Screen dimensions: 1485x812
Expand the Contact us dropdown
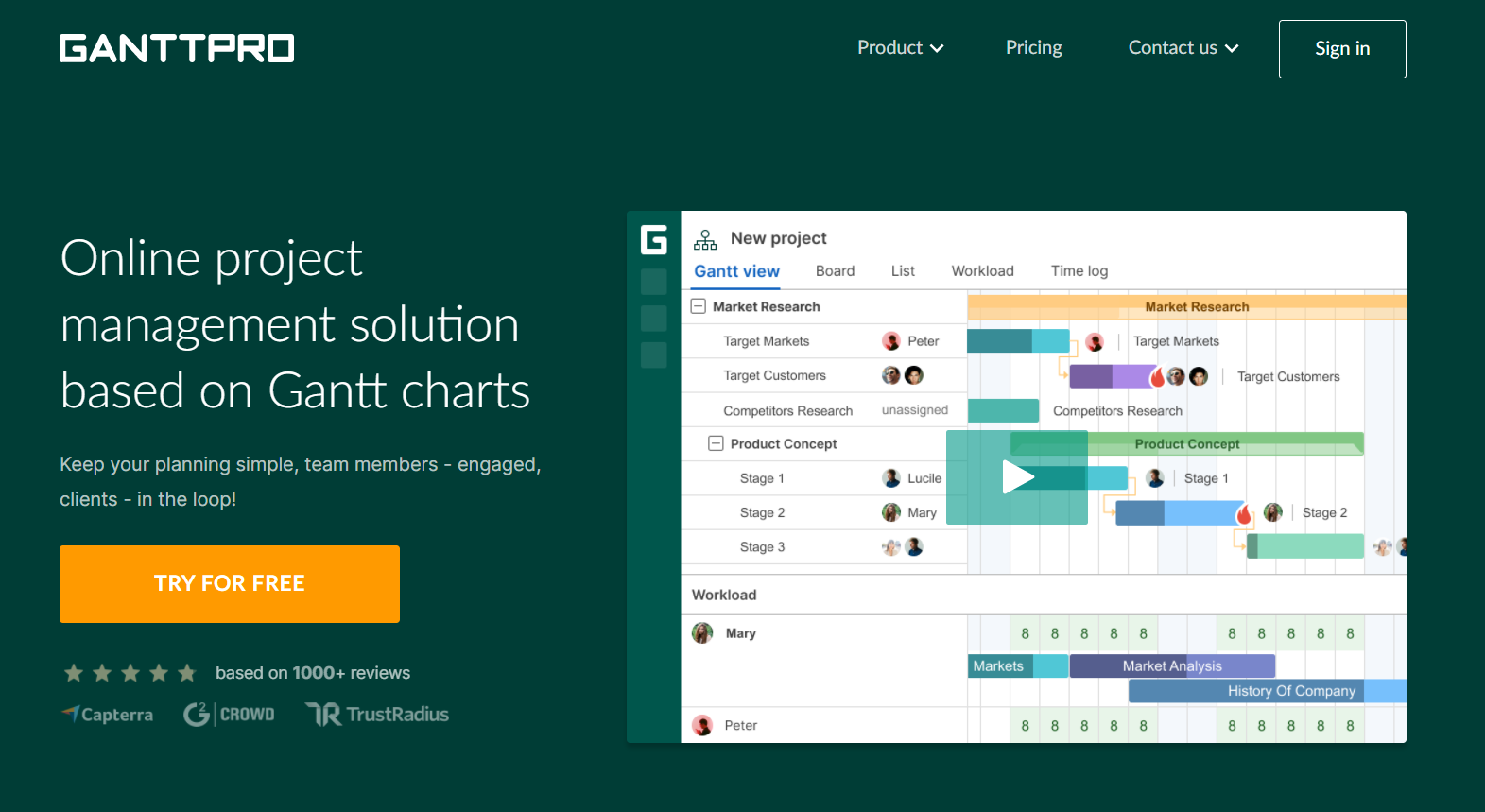[x=1183, y=47]
